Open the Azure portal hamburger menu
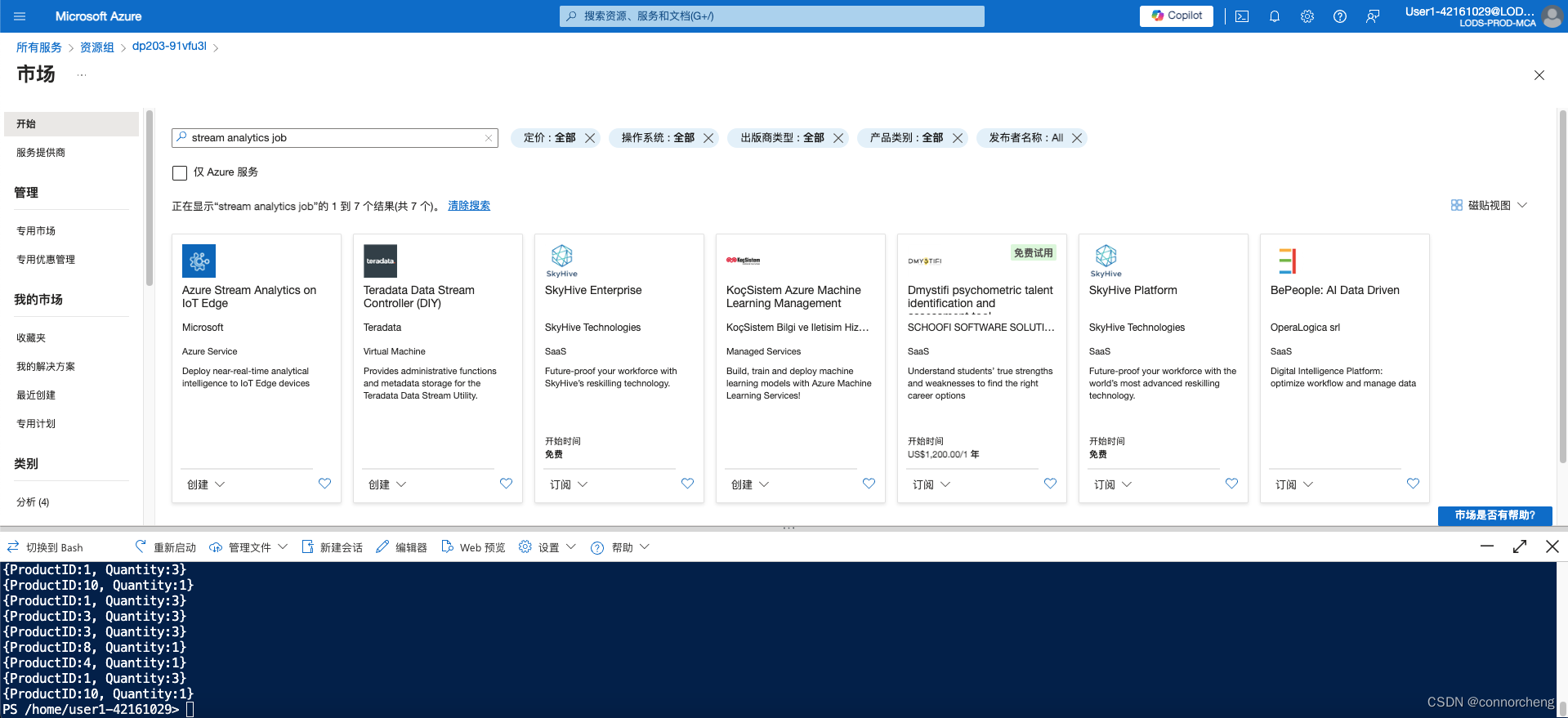The height and width of the screenshot is (718, 1568). coord(20,16)
